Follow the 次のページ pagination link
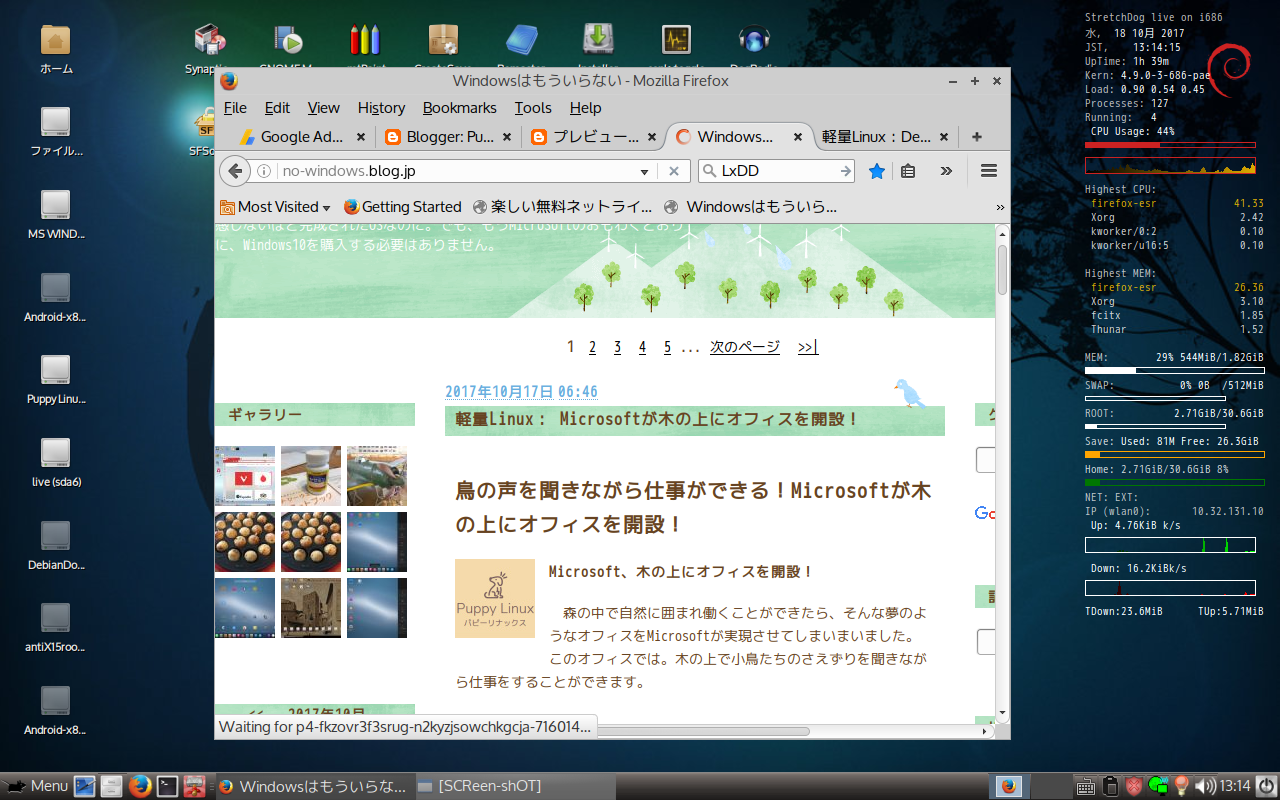This screenshot has width=1280, height=800. [x=744, y=346]
